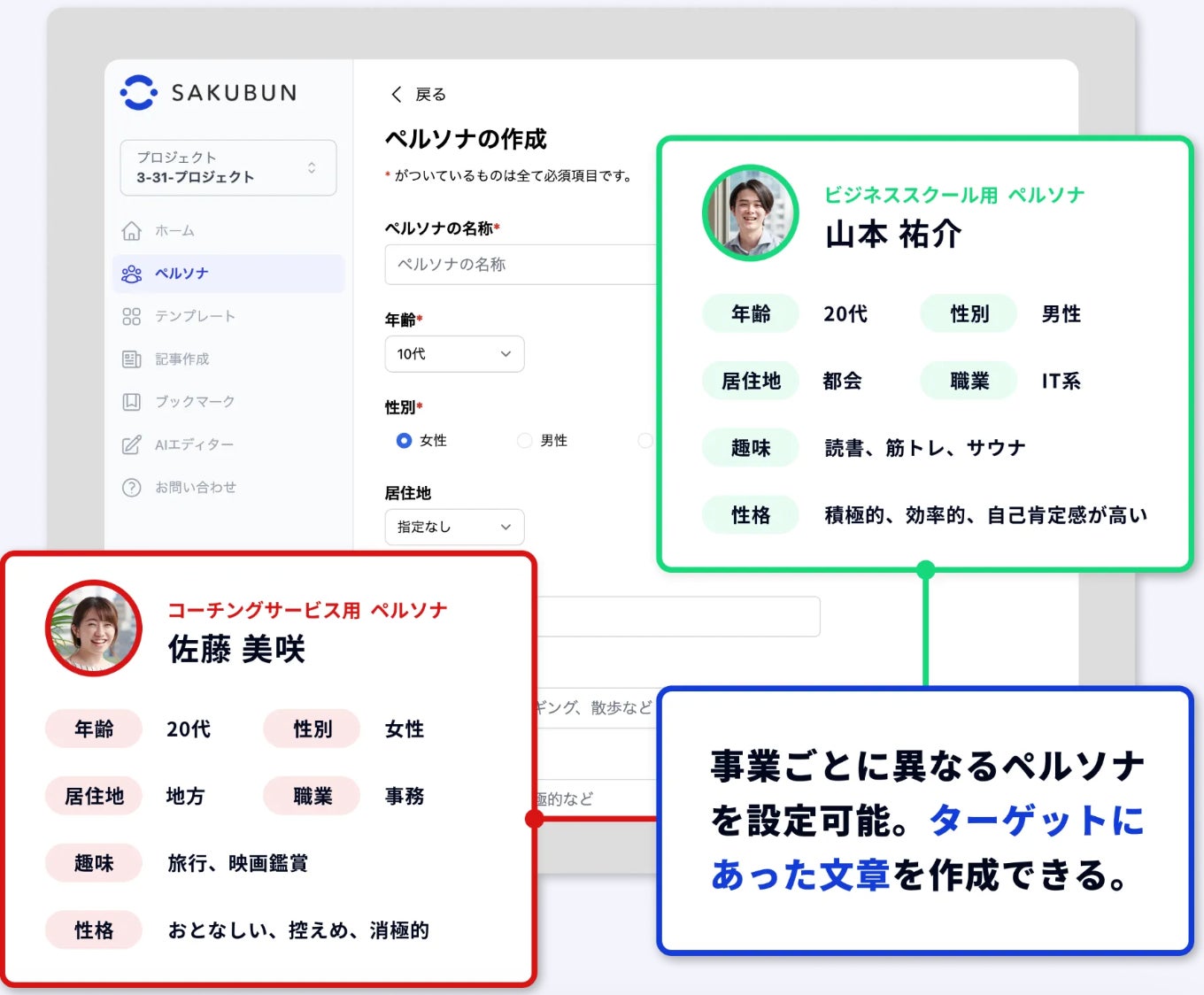Open ブックマーク in the sidebar
This screenshot has width=1204, height=995.
pyautogui.click(x=228, y=401)
